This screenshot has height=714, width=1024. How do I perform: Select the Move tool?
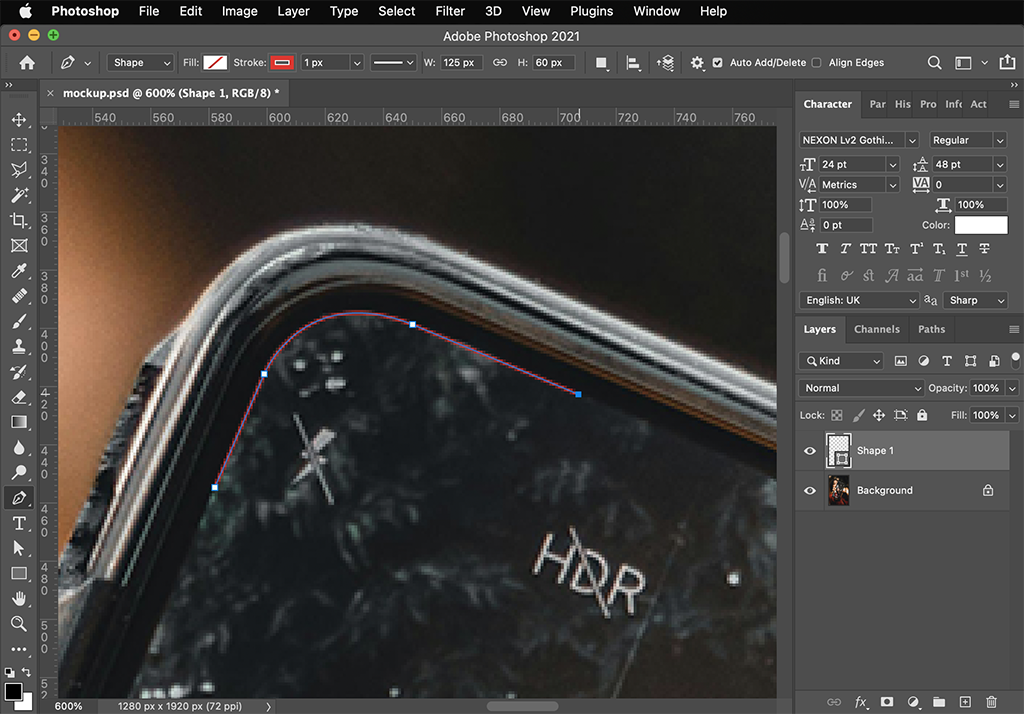click(19, 120)
